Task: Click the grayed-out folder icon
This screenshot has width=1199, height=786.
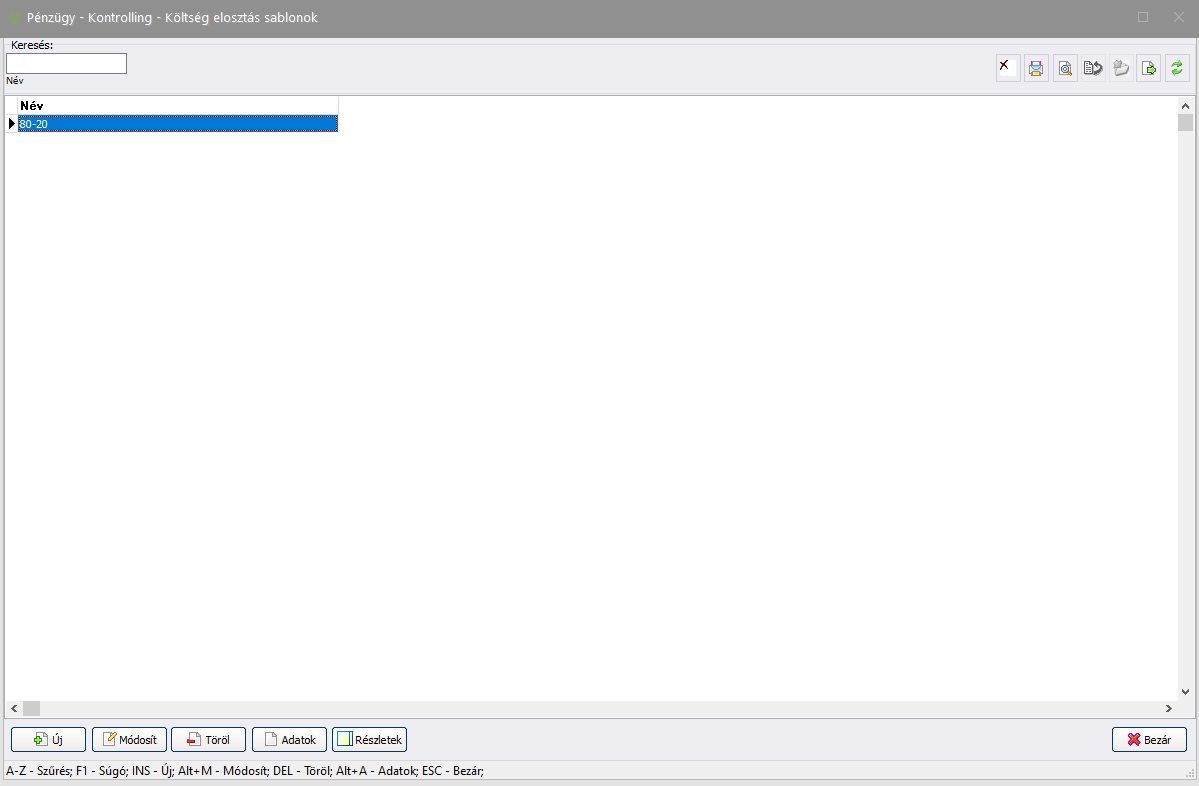Action: coord(1121,68)
